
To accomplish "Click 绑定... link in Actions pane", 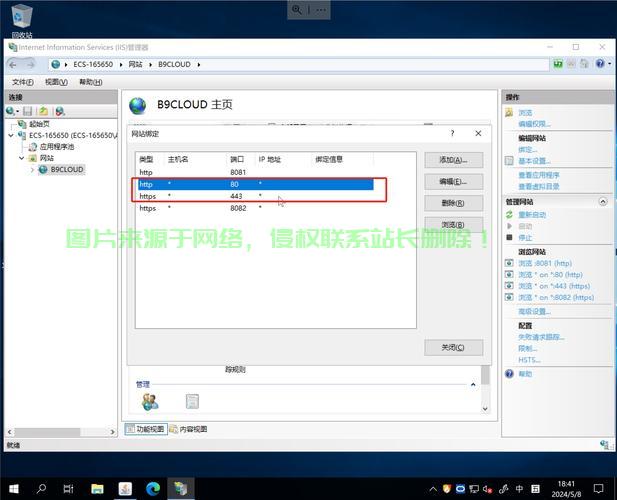I will click(528, 150).
